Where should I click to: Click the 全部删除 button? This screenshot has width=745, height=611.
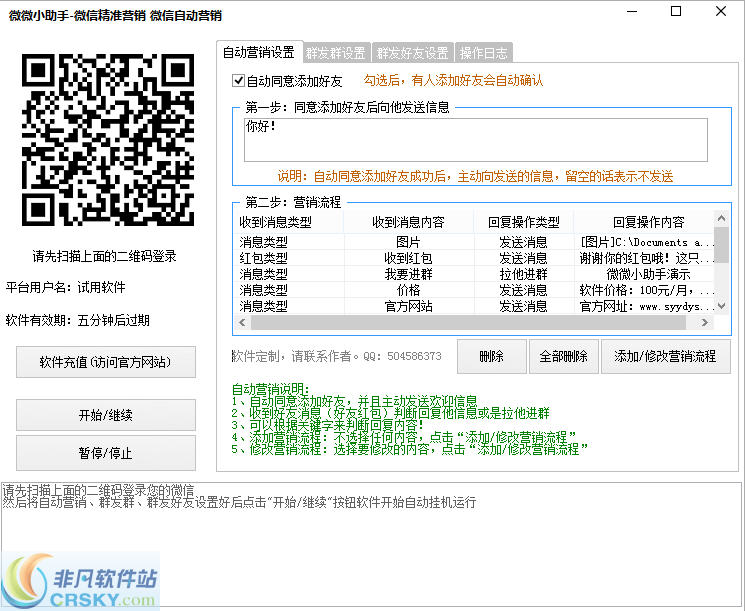[564, 356]
